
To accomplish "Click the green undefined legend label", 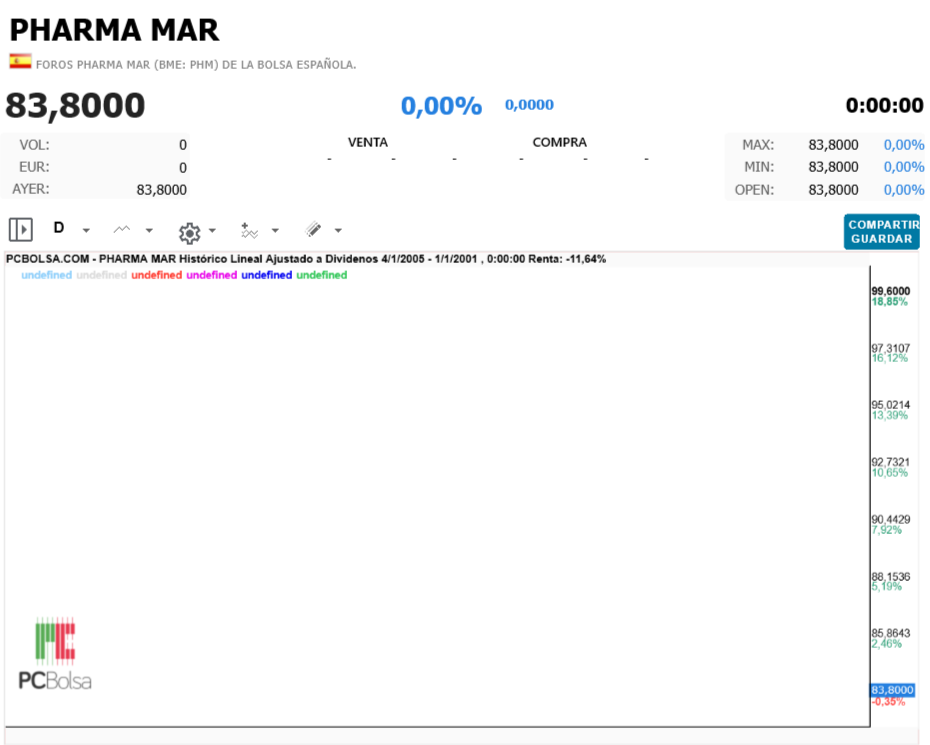I will pos(321,275).
